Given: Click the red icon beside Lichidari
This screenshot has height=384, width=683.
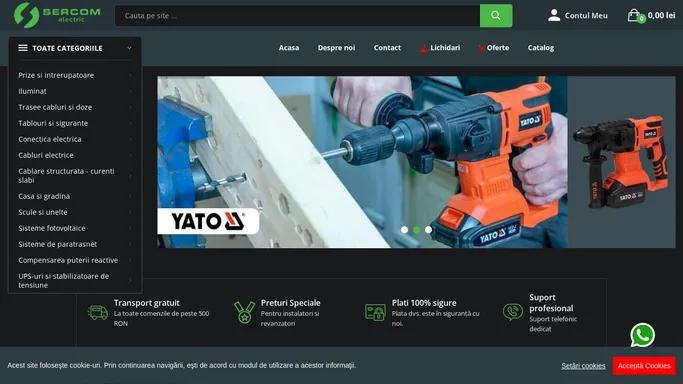Looking at the screenshot, I should (x=423, y=48).
